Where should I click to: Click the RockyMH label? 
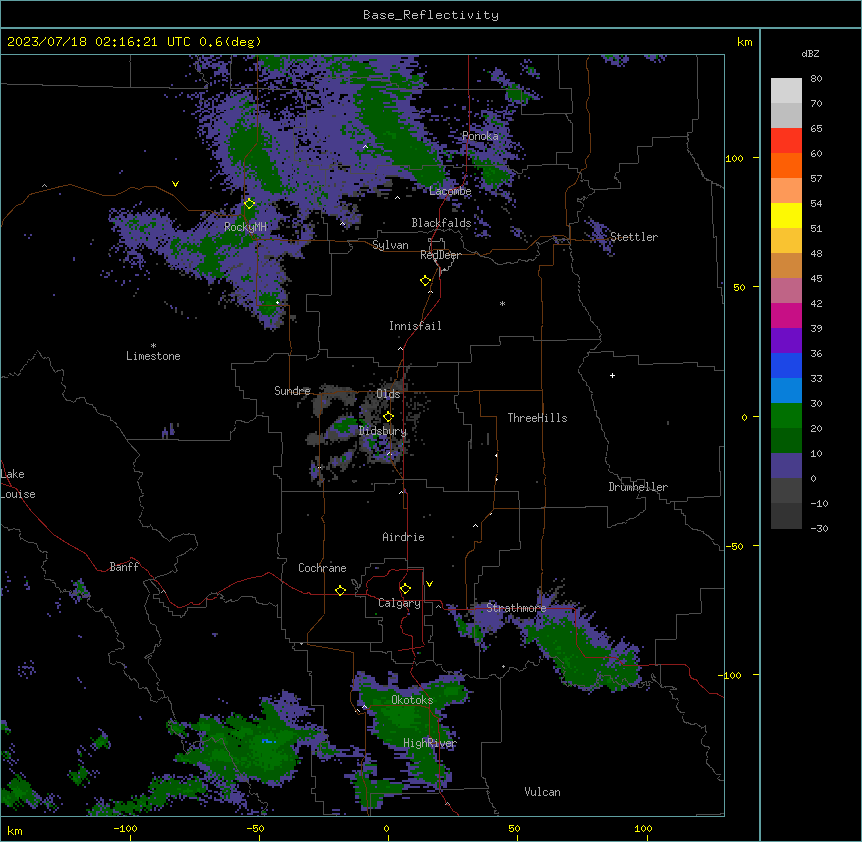[x=245, y=227]
